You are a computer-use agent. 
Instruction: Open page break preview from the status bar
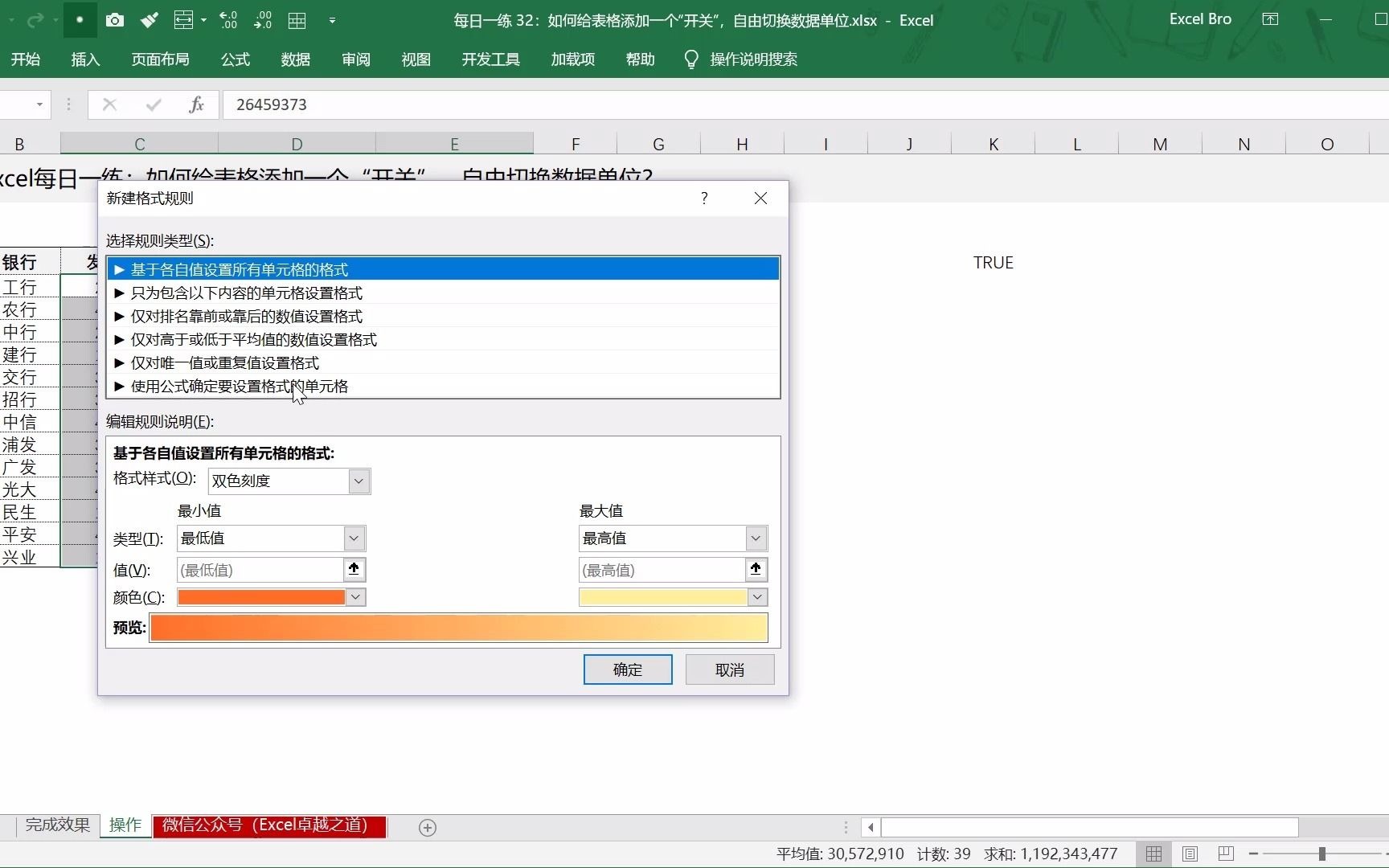tap(1225, 854)
